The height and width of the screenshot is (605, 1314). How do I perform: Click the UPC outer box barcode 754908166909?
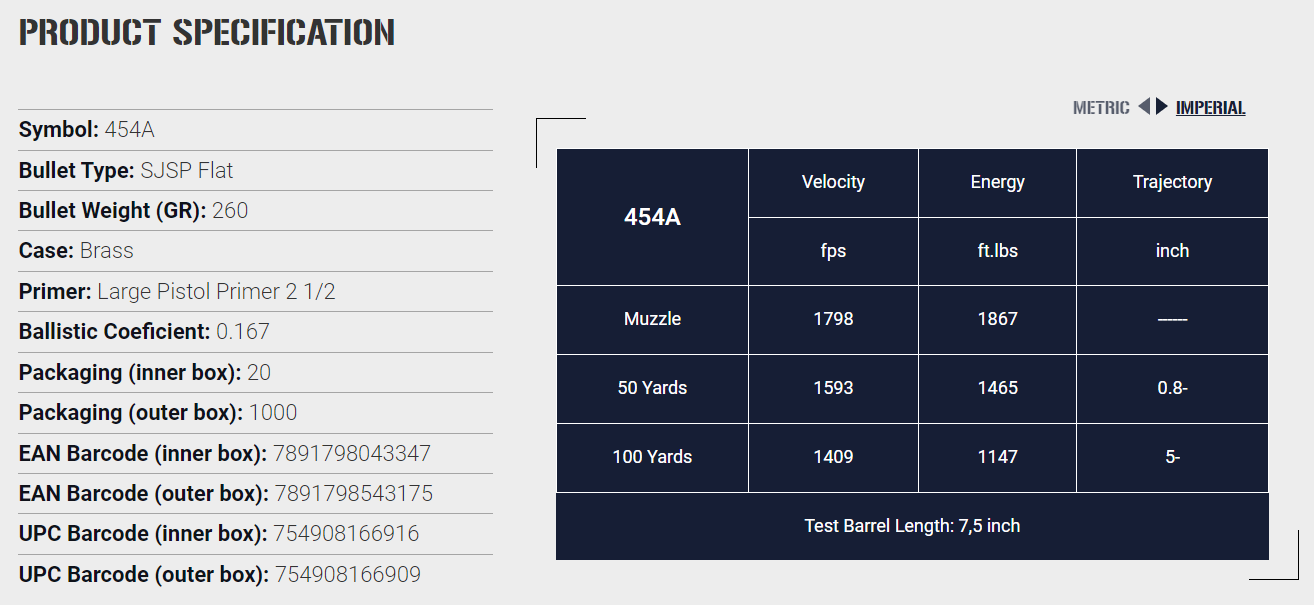tap(348, 575)
